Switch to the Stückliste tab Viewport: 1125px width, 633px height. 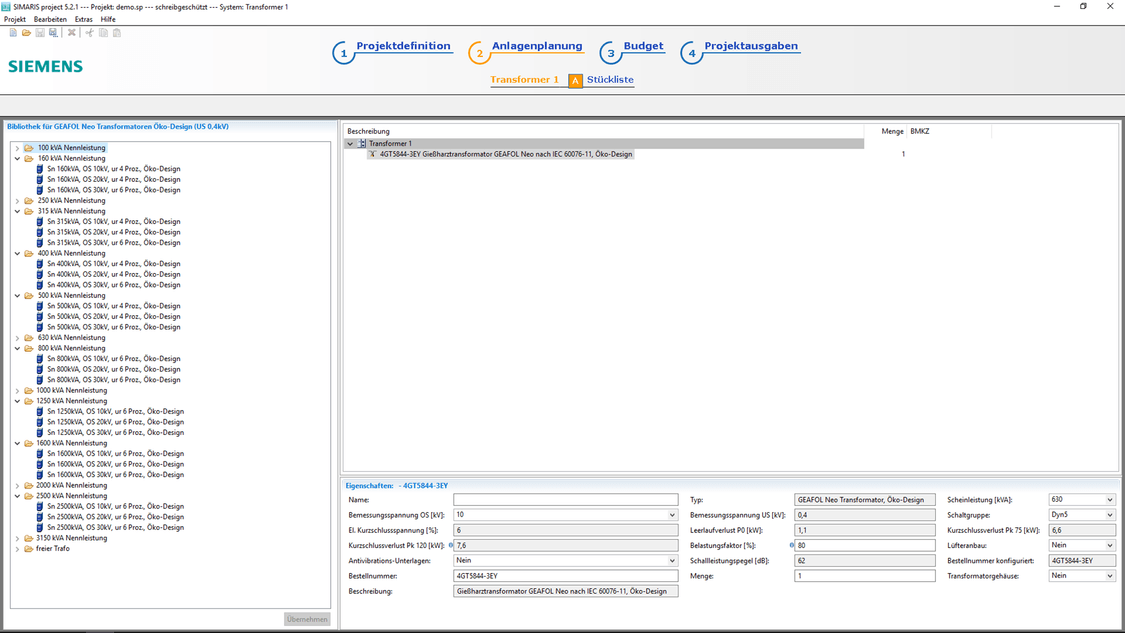coord(609,80)
